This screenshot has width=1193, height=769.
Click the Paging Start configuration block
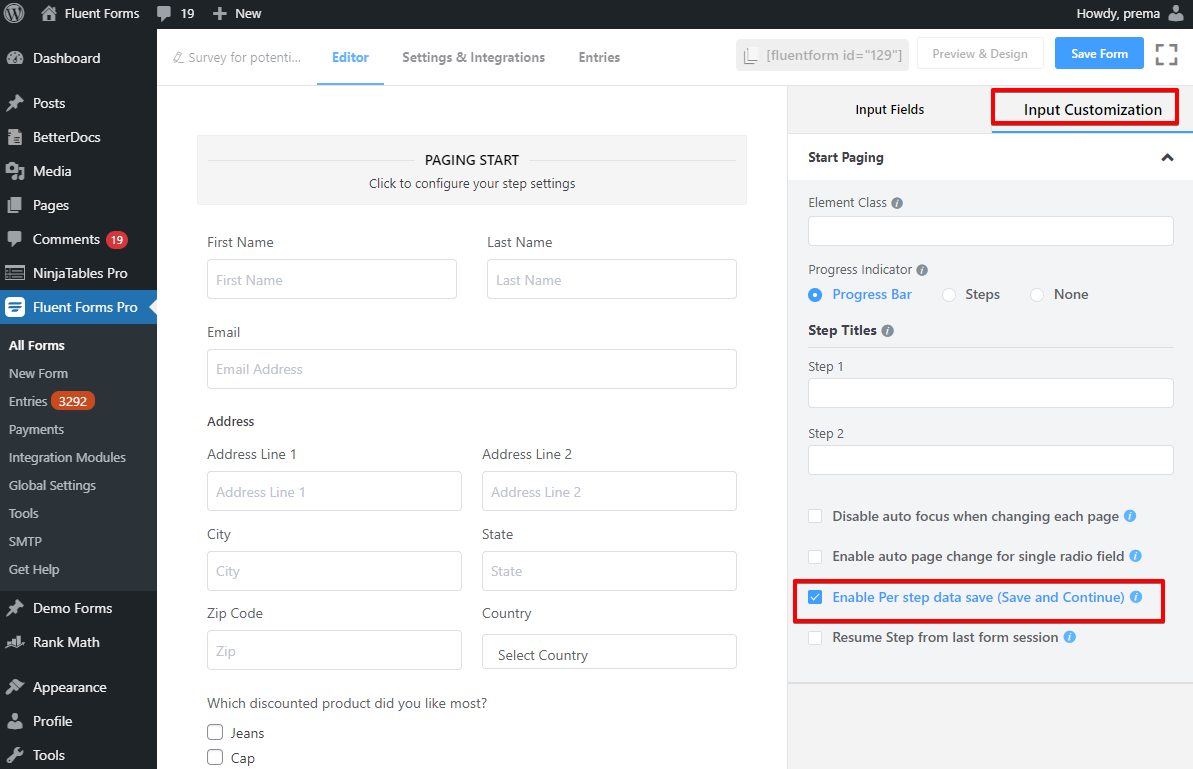click(x=472, y=170)
